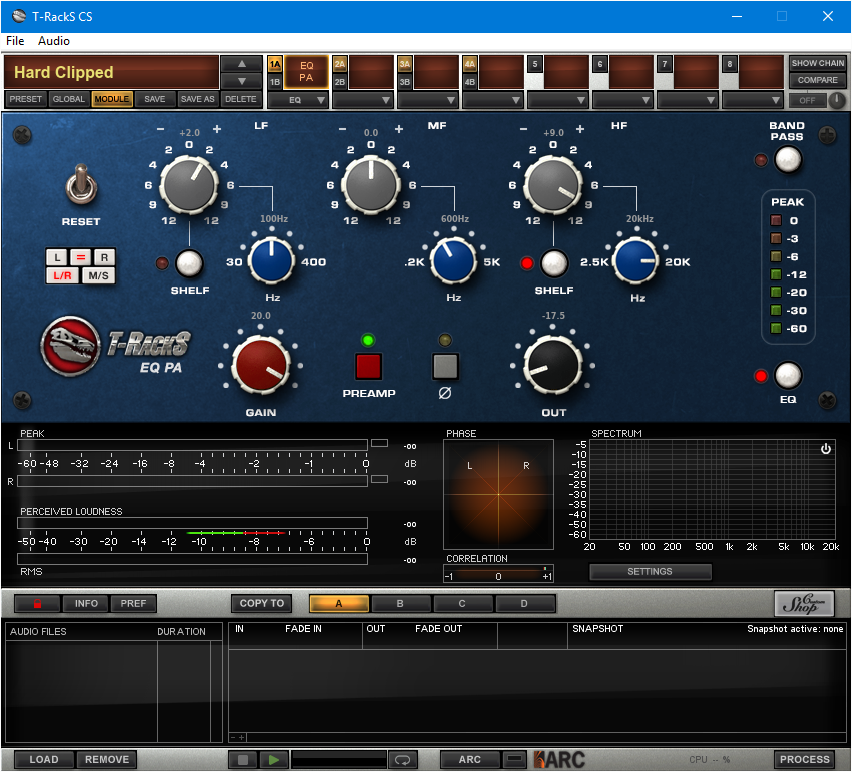Open the Audio menu
The image size is (852, 772).
pos(54,41)
